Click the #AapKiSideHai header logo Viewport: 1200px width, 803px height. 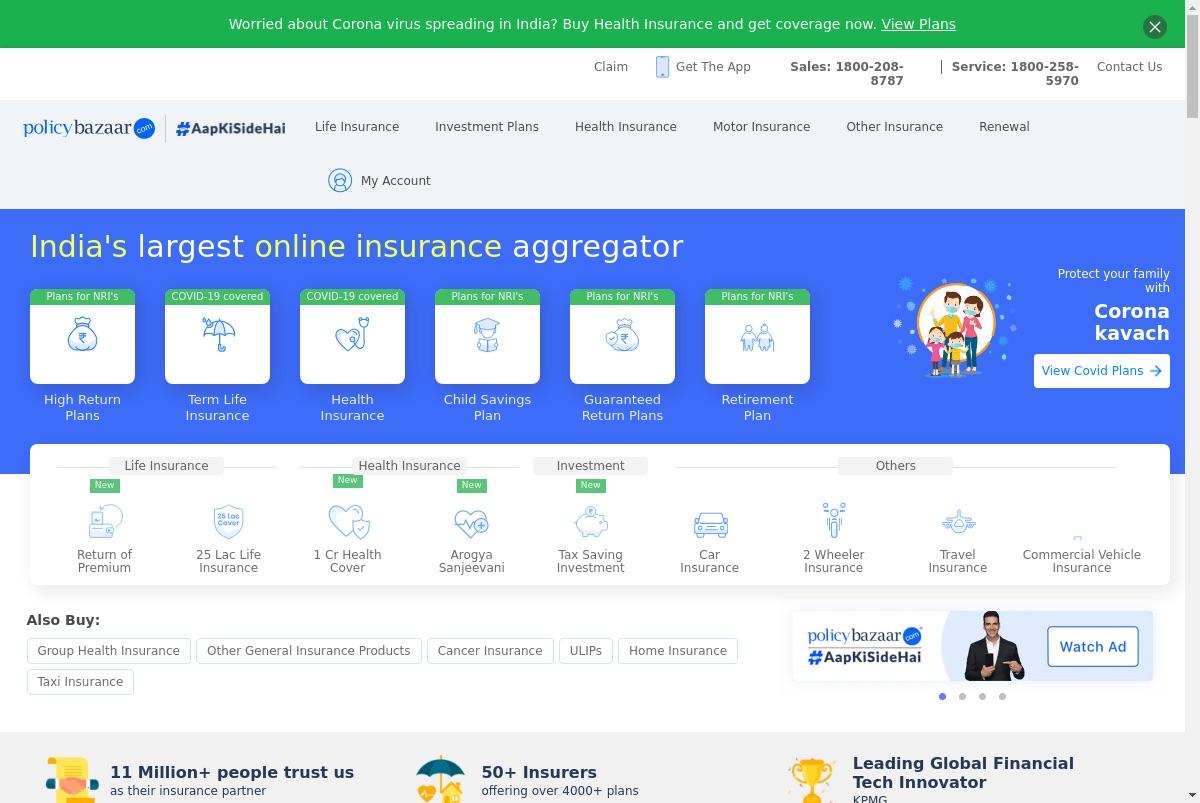231,128
